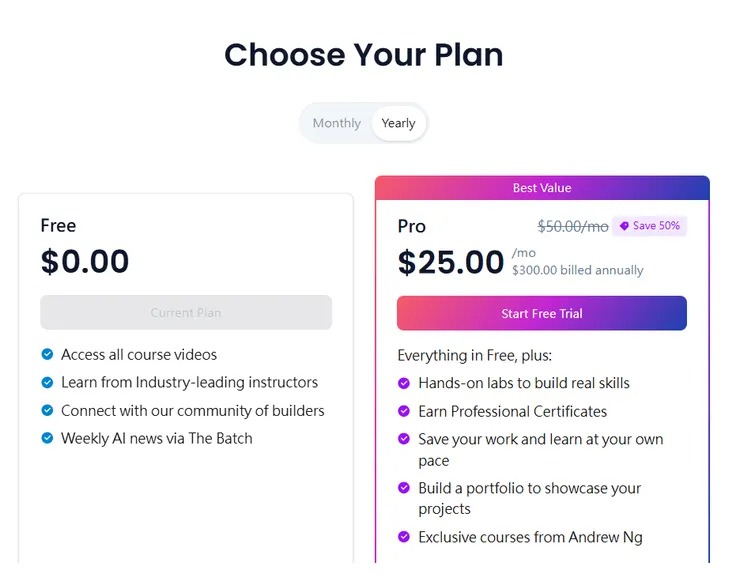Select the Yearly billing option
The height and width of the screenshot is (574, 740).
[398, 123]
